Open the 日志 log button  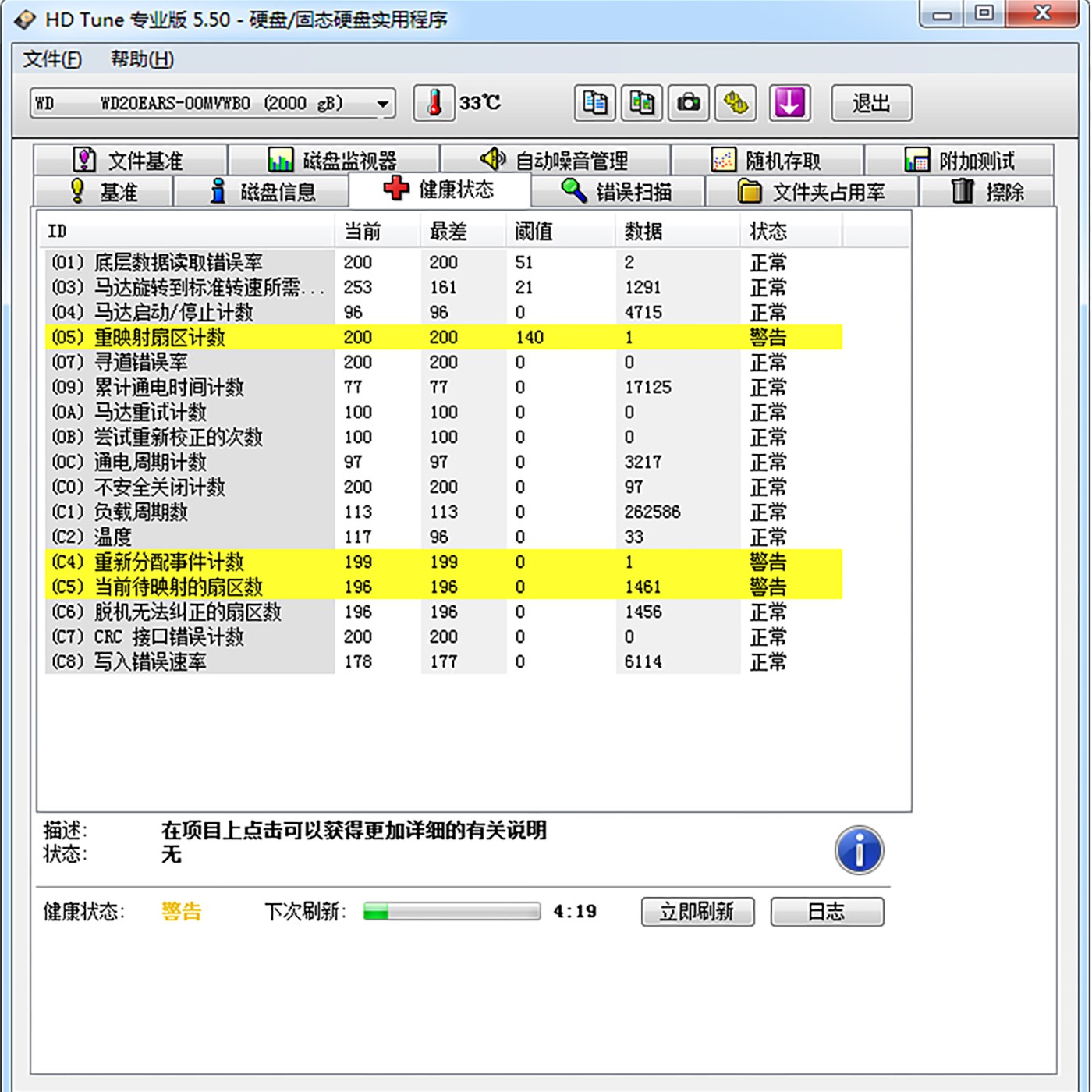(x=827, y=912)
